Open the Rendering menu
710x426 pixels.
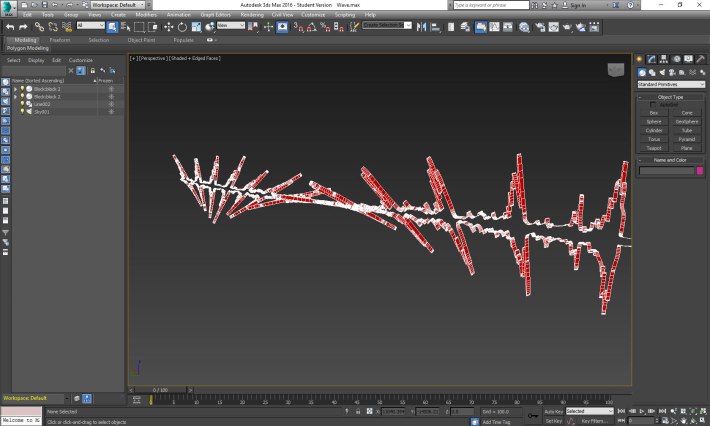252,16
